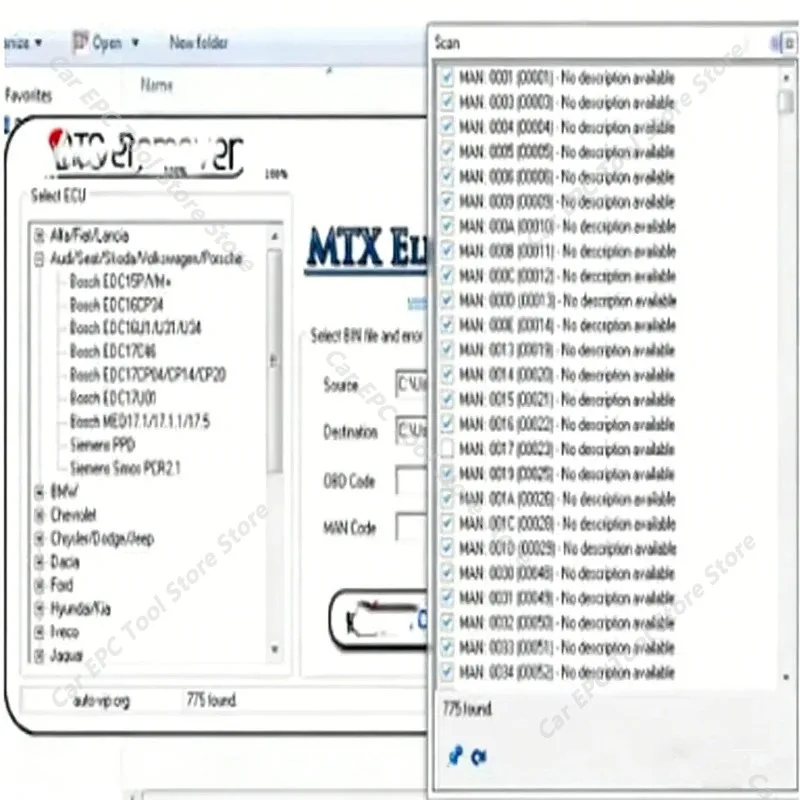Image resolution: width=800 pixels, height=800 pixels.
Task: Click row text 'MAN: 0016 (00022)'
Action: (x=507, y=424)
